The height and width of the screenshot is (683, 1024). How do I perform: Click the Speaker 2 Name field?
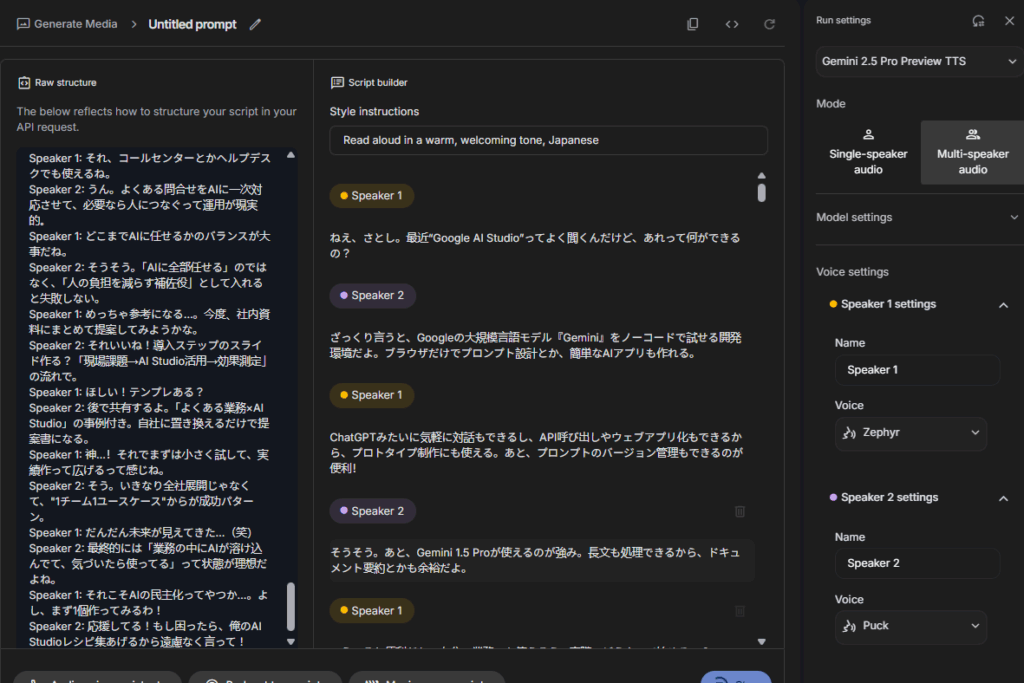point(917,564)
